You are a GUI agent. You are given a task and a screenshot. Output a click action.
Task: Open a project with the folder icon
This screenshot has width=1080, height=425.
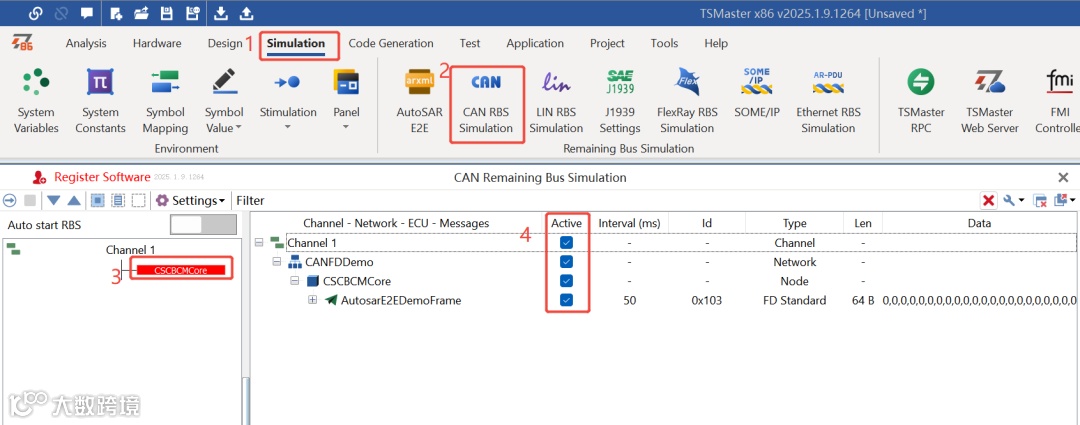(141, 13)
